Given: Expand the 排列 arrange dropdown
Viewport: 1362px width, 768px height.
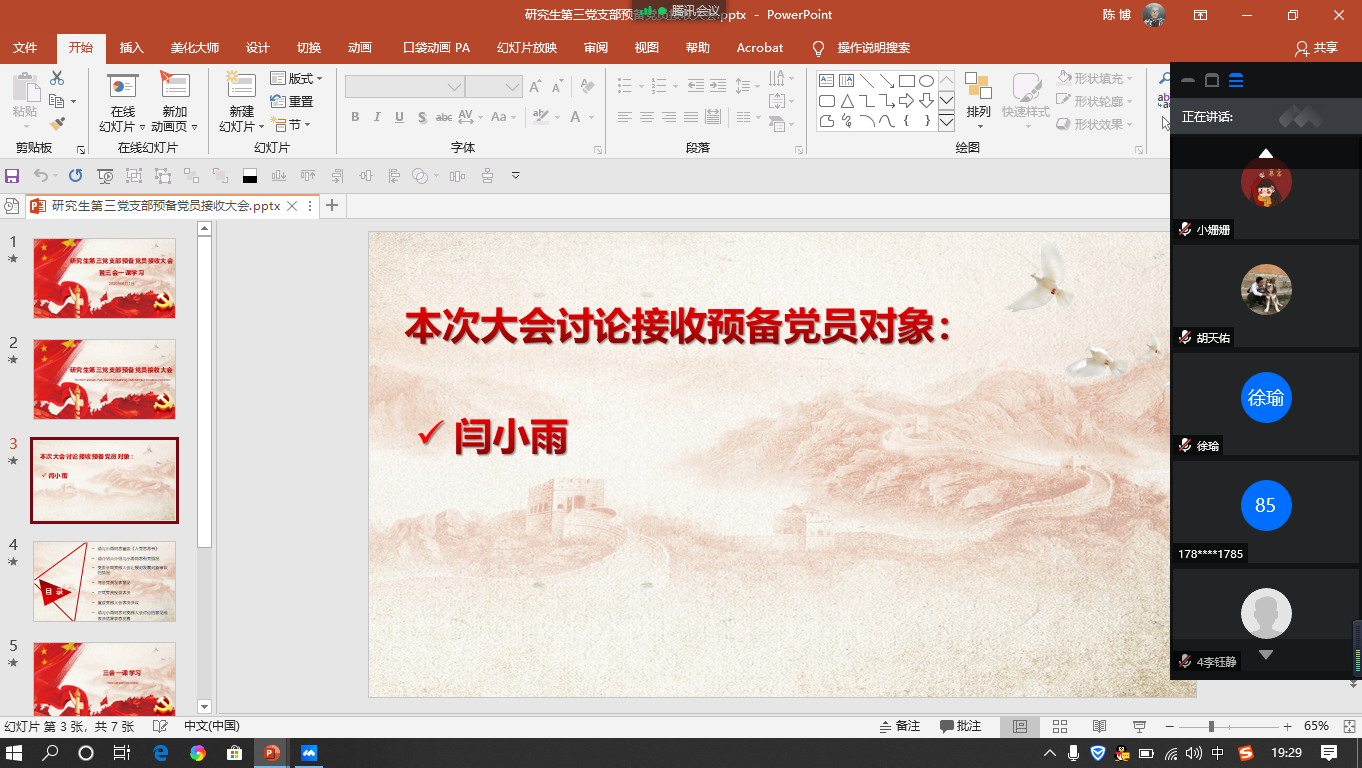Looking at the screenshot, I should tap(978, 112).
